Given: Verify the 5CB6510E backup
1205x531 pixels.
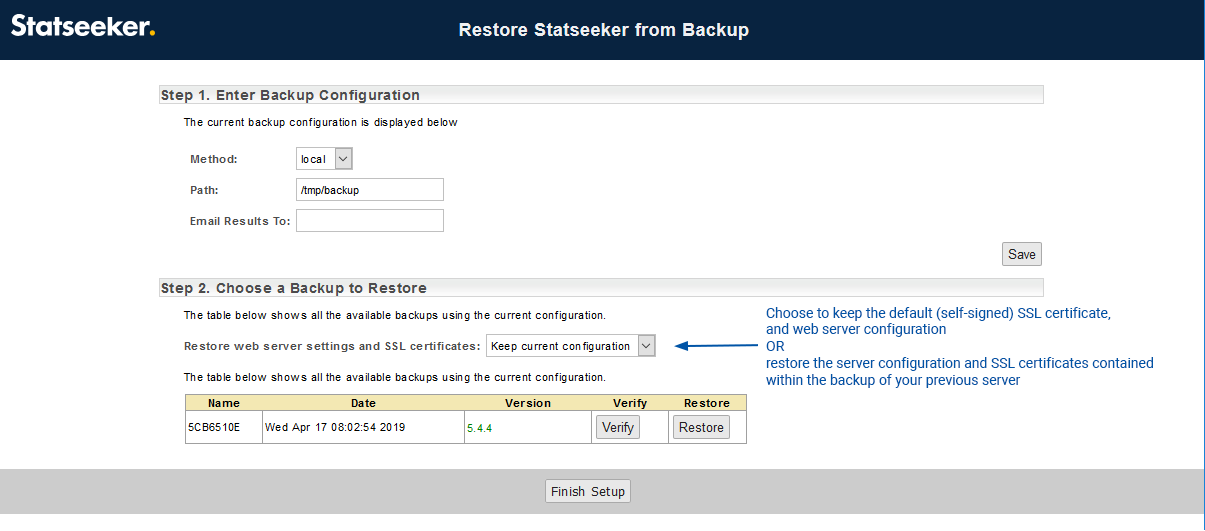Looking at the screenshot, I should coord(617,427).
